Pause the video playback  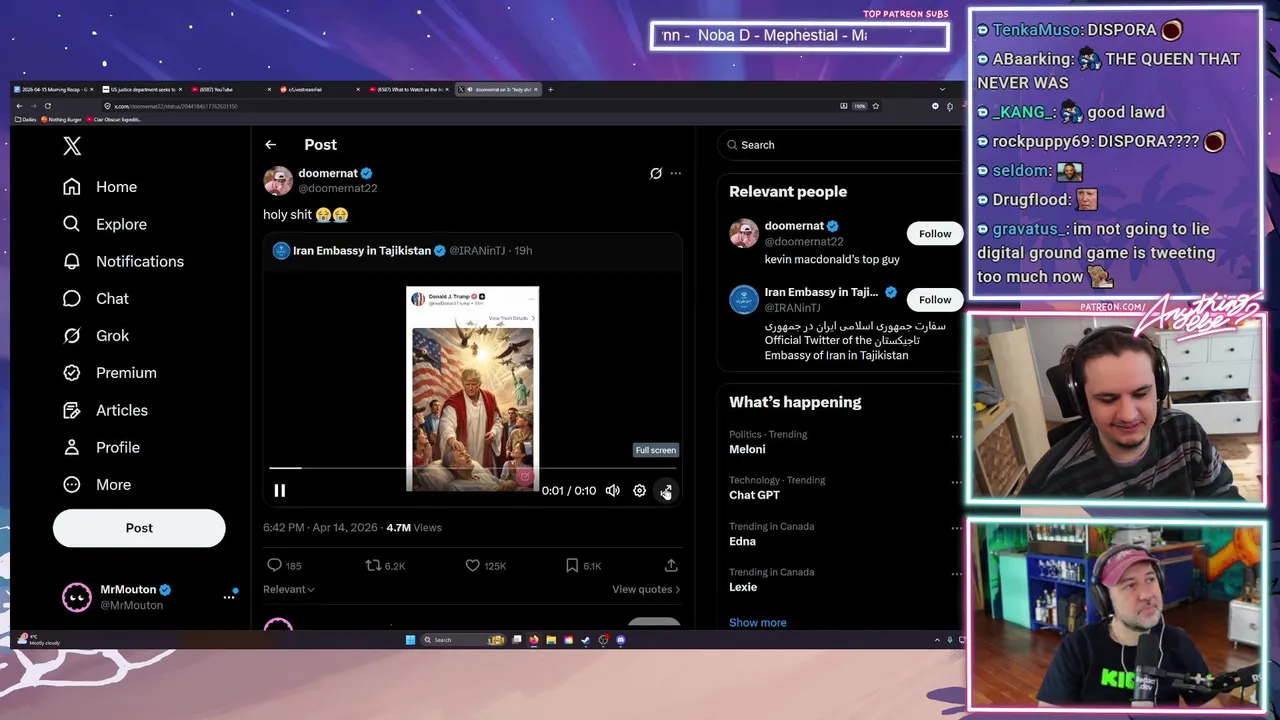(280, 491)
